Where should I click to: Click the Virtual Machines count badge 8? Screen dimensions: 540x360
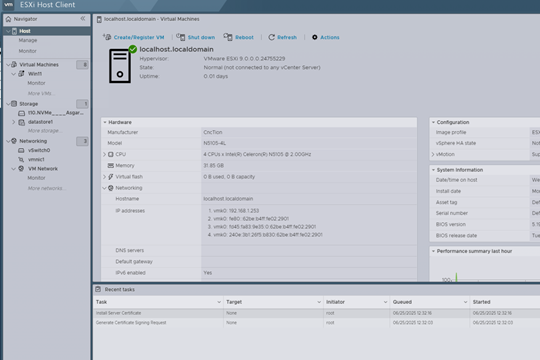82,64
